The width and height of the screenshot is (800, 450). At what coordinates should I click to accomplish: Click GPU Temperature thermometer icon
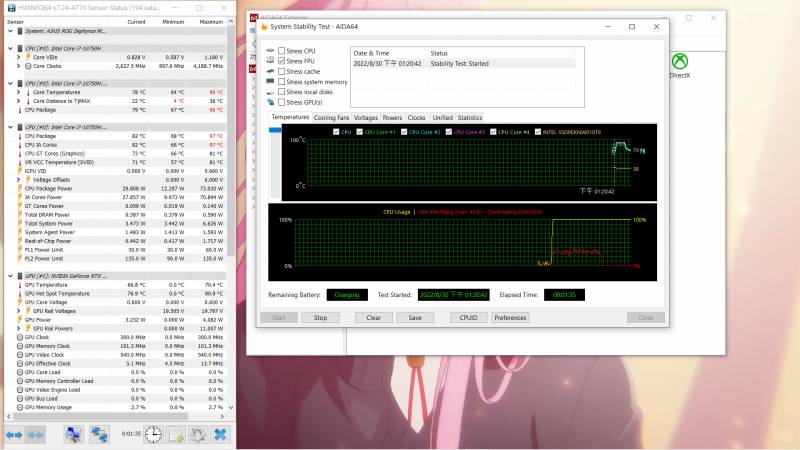20,285
